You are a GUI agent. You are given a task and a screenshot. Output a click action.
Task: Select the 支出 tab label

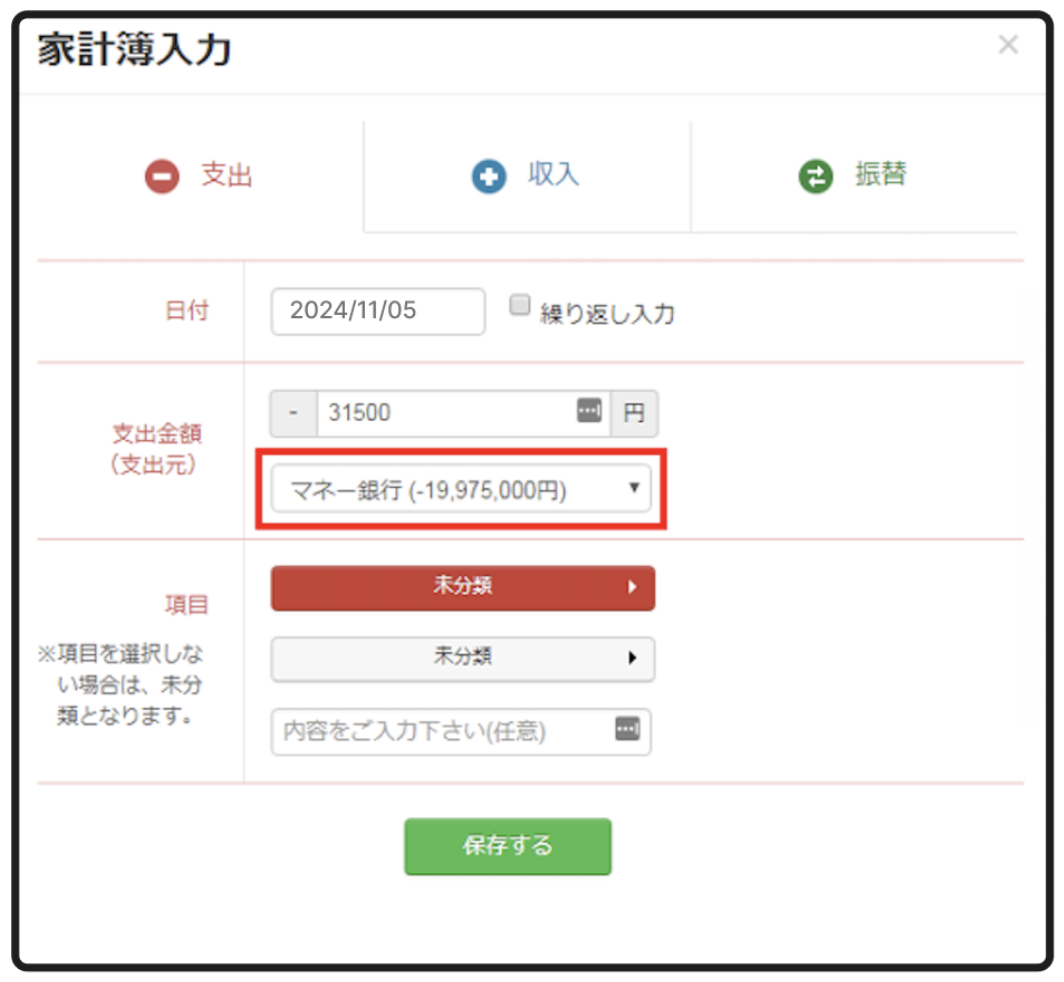(x=227, y=177)
